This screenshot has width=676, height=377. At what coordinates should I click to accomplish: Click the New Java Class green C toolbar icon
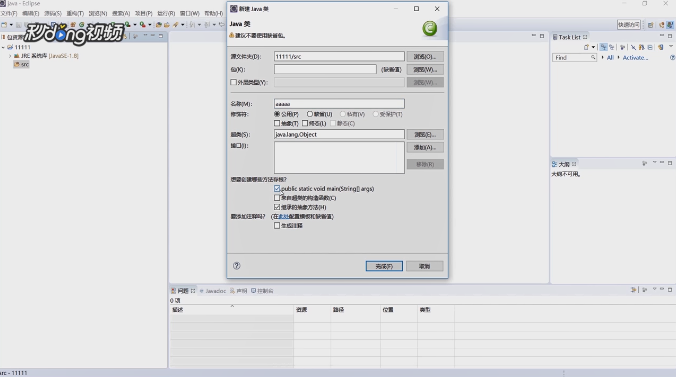coord(81,25)
